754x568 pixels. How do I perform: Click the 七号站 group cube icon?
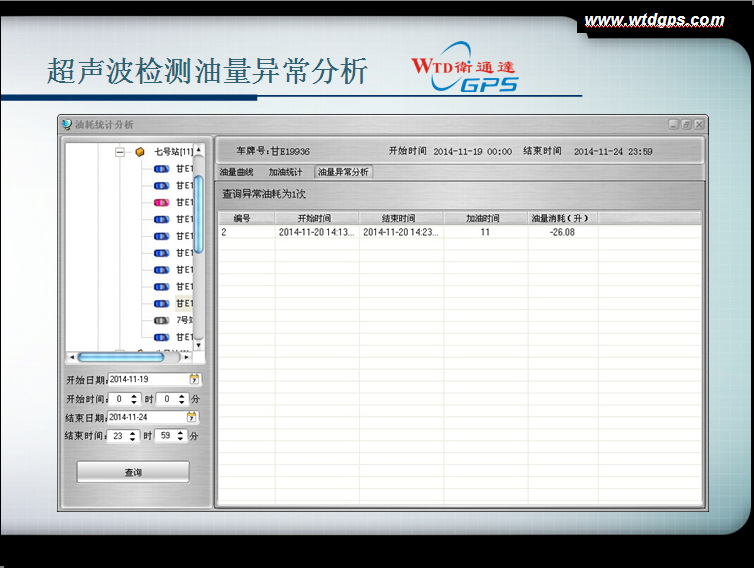tap(140, 152)
